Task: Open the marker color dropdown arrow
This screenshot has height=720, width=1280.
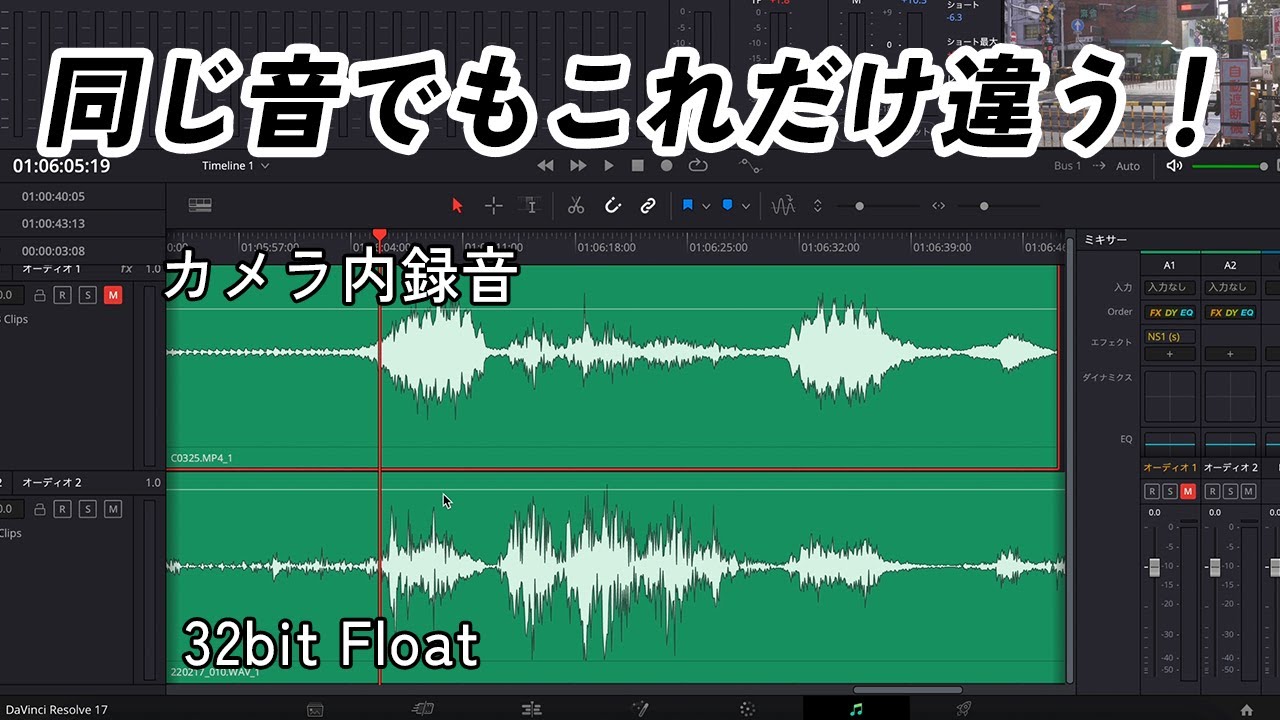Action: [745, 206]
